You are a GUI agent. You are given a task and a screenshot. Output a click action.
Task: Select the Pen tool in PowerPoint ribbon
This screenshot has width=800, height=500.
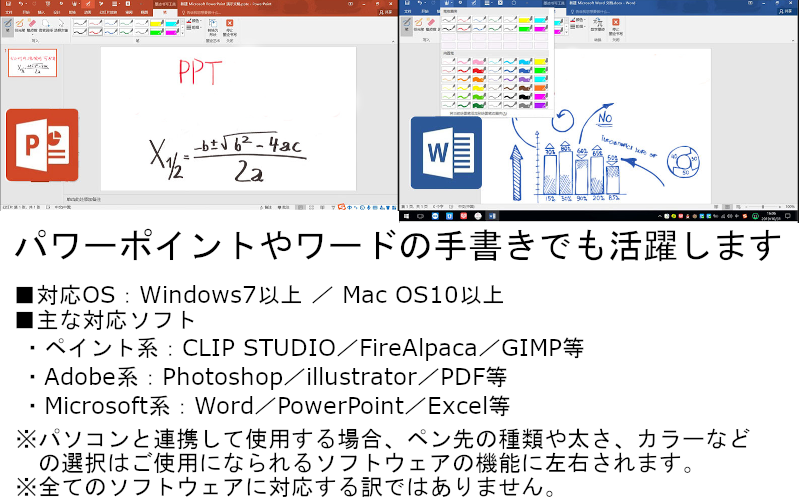pyautogui.click(x=8, y=23)
